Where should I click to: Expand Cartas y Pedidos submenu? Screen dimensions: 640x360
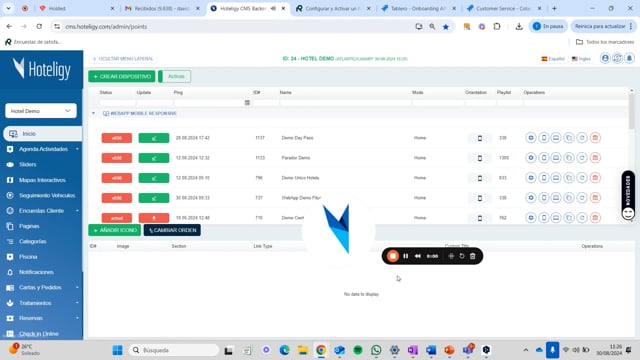[77, 287]
